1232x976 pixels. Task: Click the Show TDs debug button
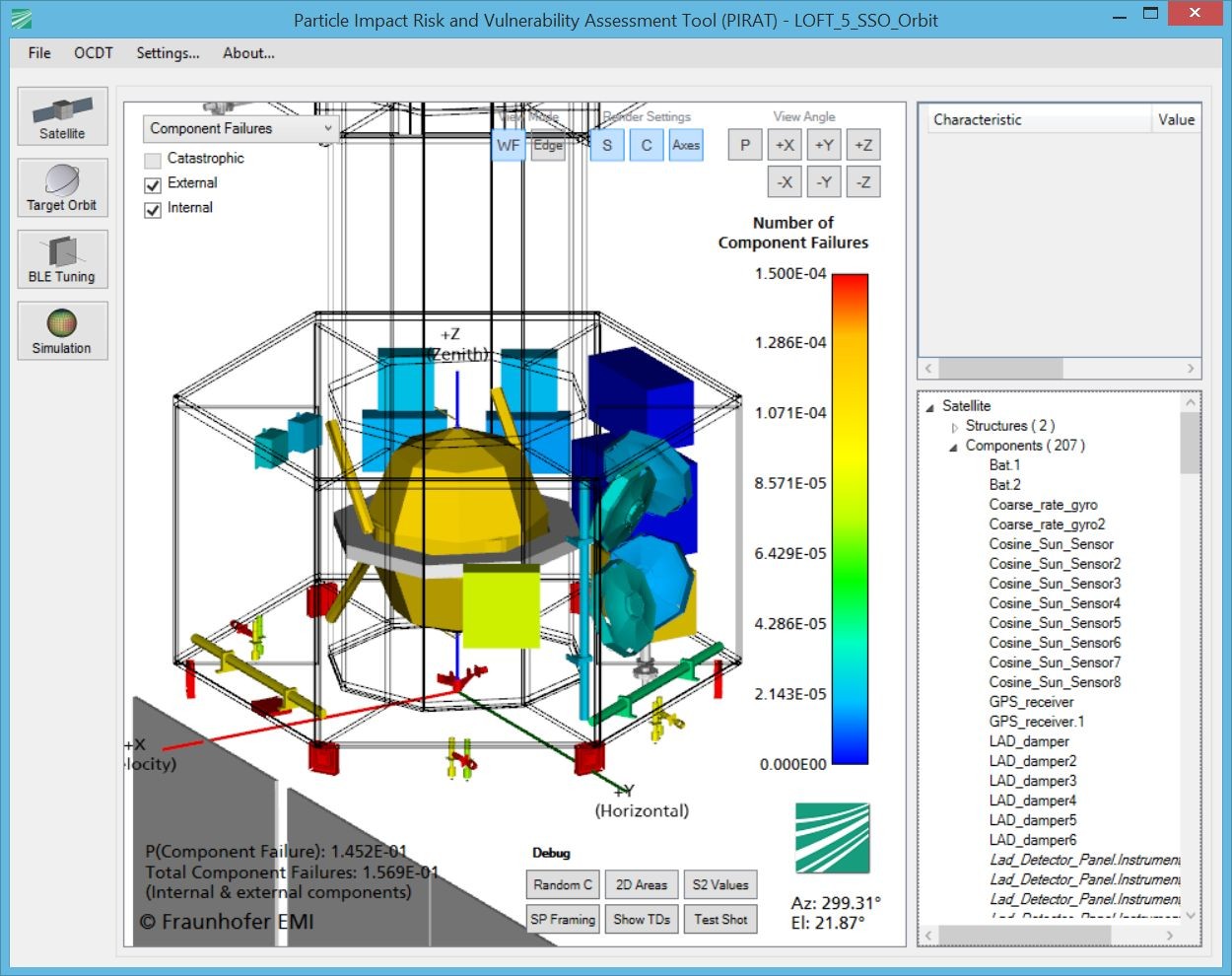pyautogui.click(x=642, y=920)
